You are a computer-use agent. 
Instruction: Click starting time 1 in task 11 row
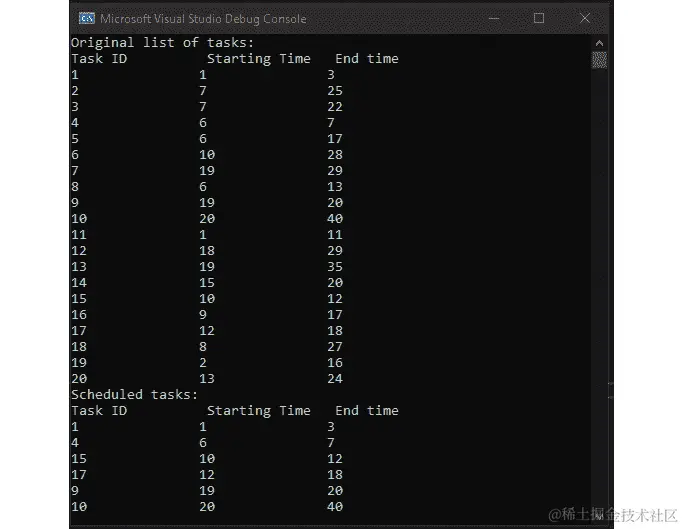(203, 234)
